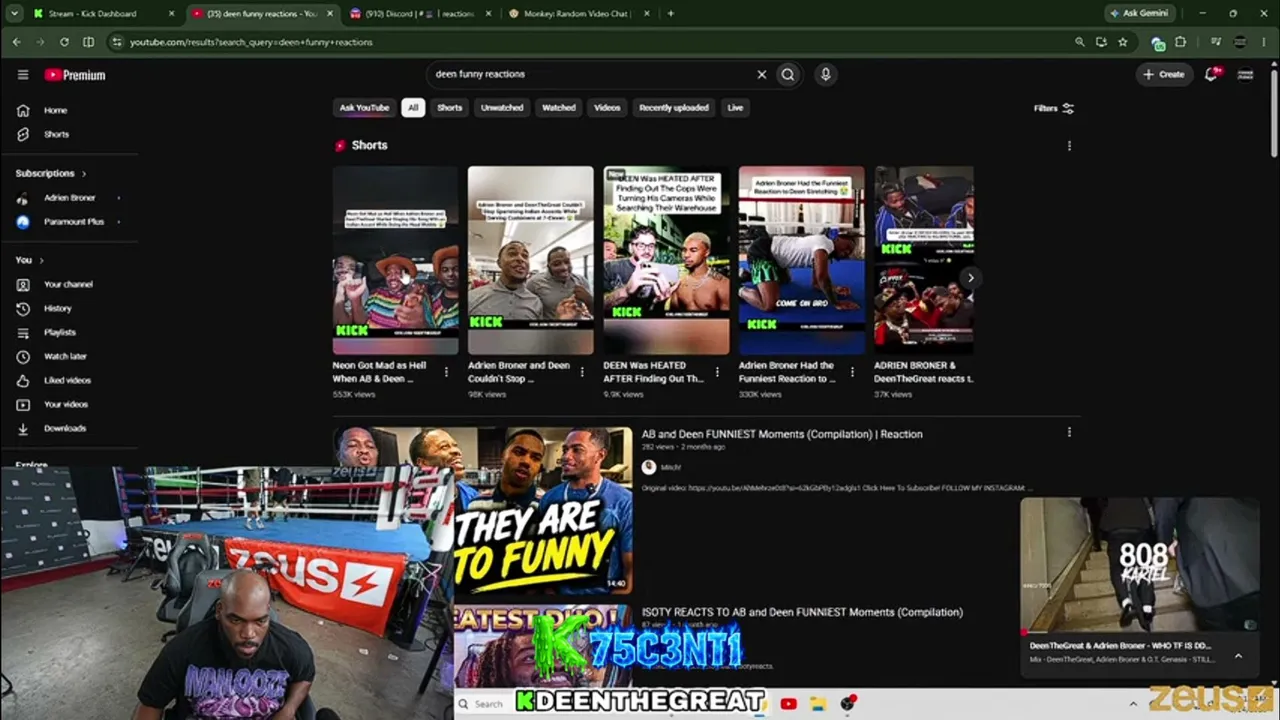This screenshot has width=1280, height=720.
Task: Bookmark this page with the star
Action: click(x=1123, y=42)
